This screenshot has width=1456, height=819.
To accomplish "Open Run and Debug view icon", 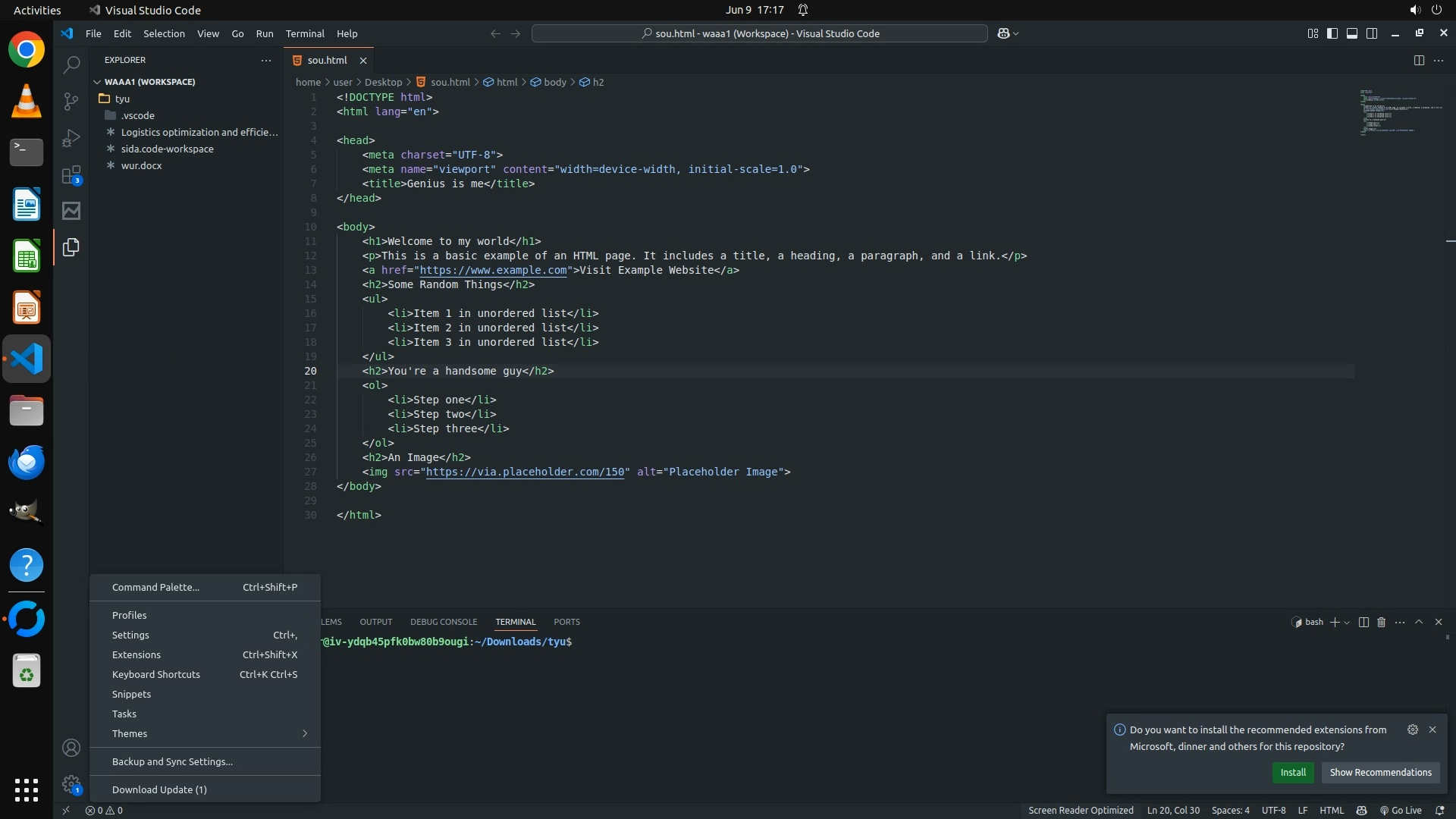I will [x=71, y=138].
